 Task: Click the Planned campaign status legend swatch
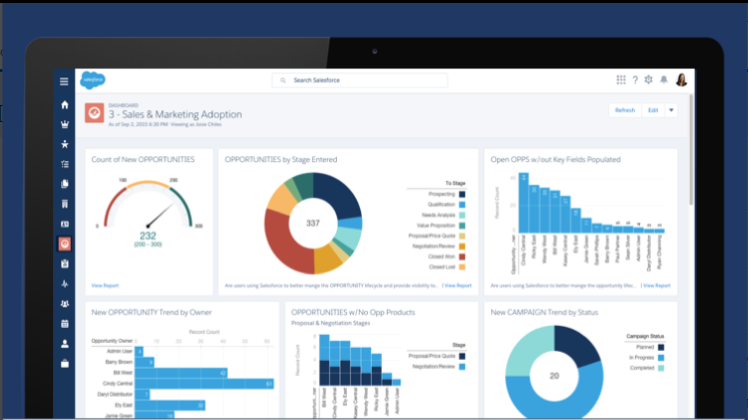tap(661, 347)
